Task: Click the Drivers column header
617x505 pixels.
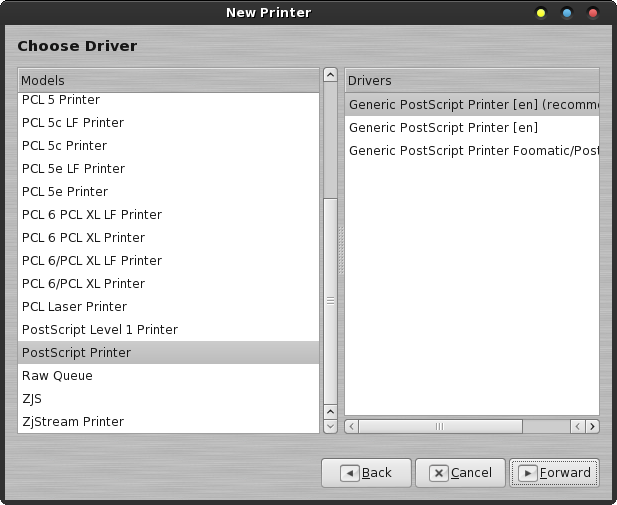Action: click(x=472, y=80)
